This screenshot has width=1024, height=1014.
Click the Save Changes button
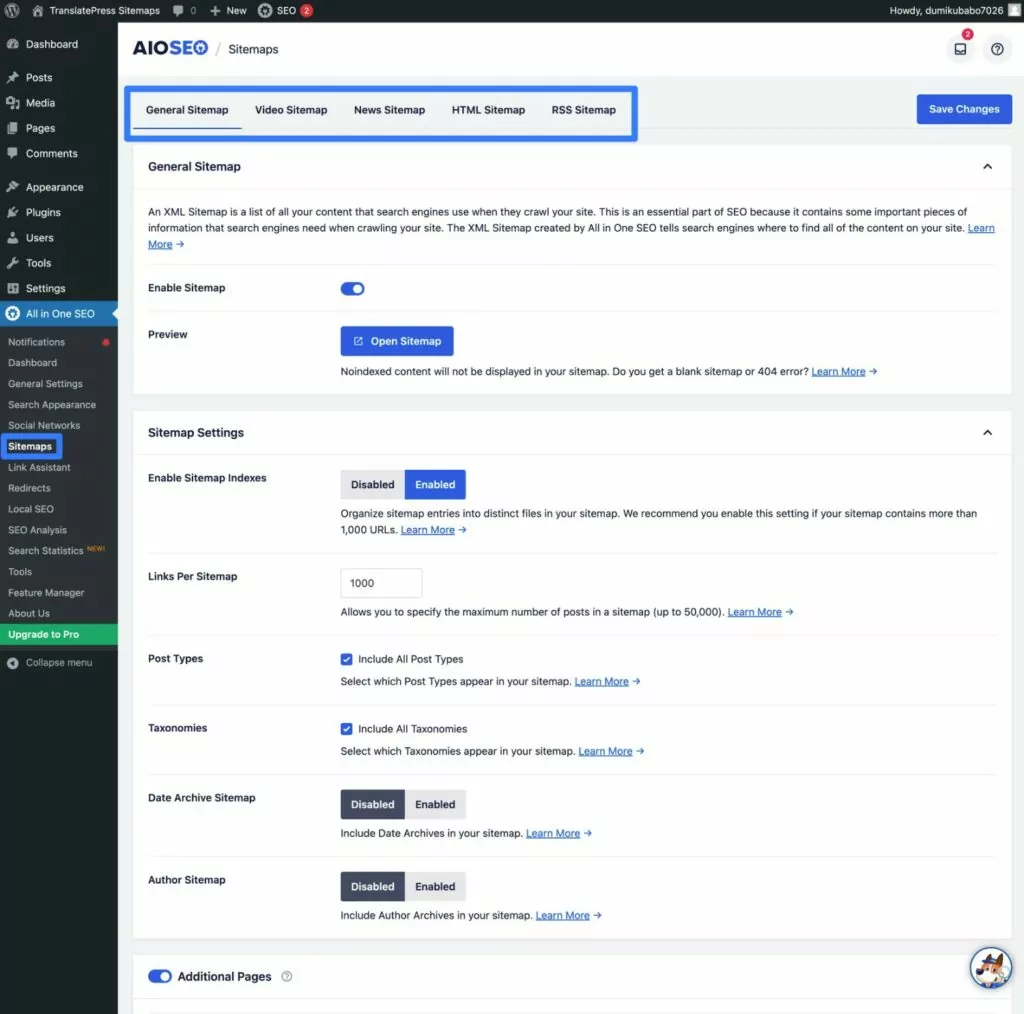point(964,109)
